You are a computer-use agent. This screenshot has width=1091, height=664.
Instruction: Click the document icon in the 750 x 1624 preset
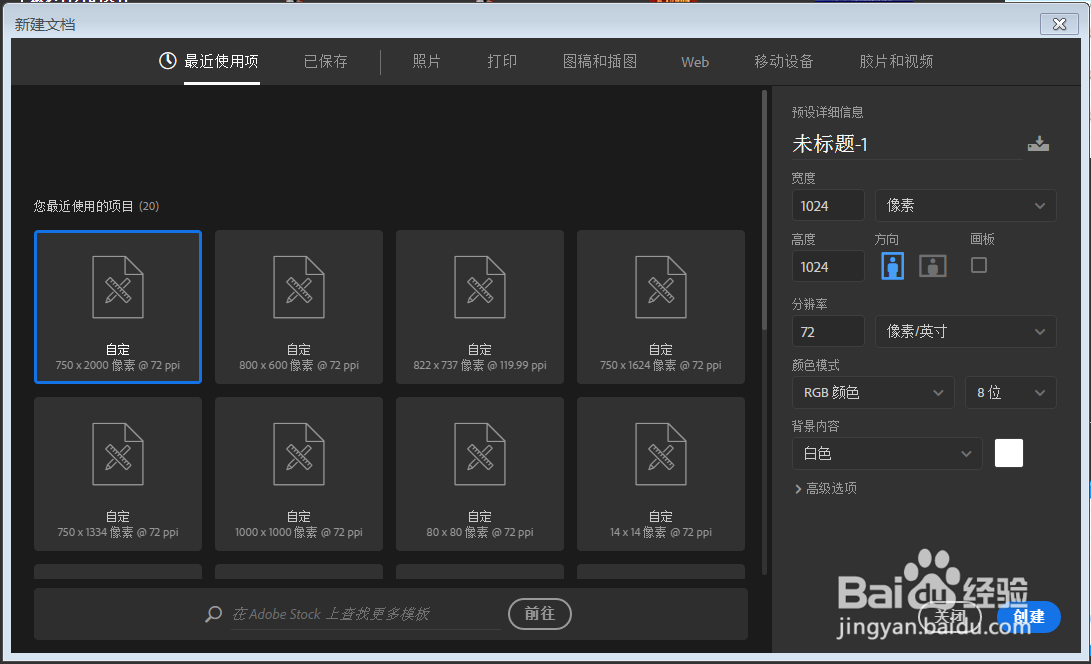click(660, 287)
